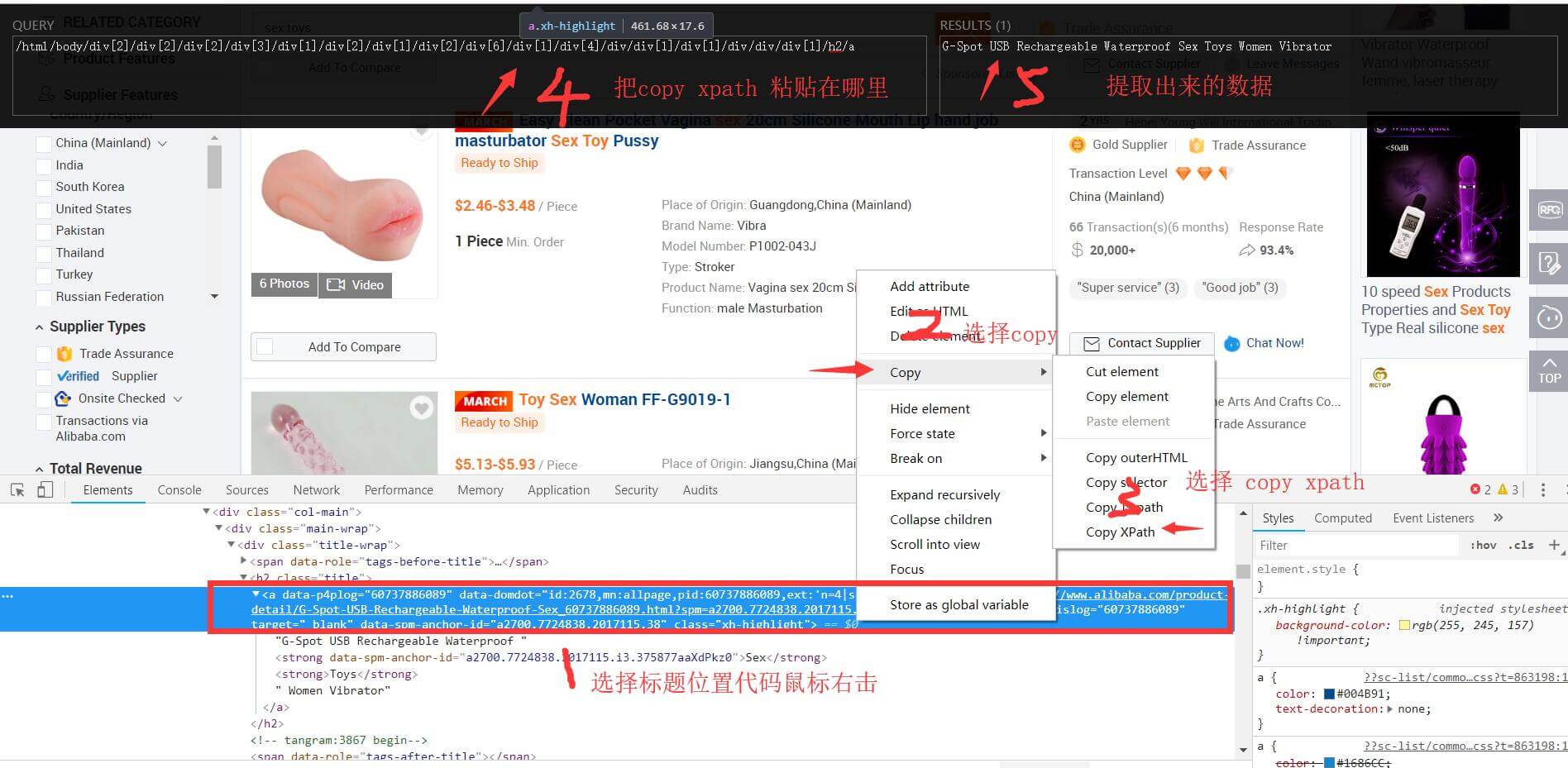This screenshot has height=768, width=1568.
Task: Tick the South Korea checkbox
Action: (44, 188)
